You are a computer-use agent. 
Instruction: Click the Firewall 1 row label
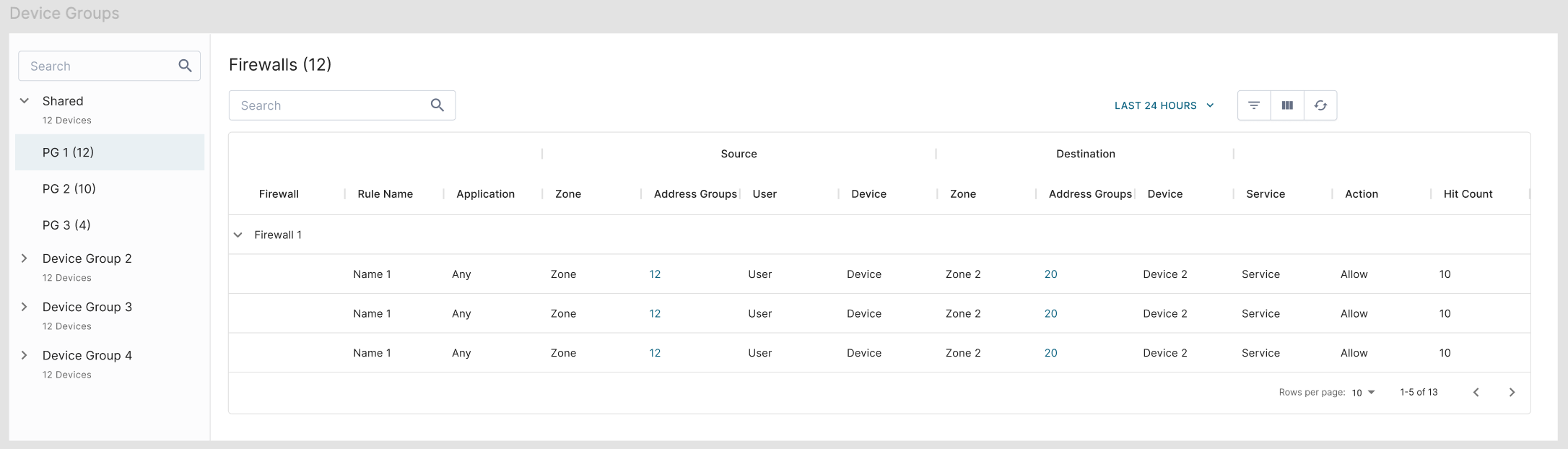[x=278, y=235]
